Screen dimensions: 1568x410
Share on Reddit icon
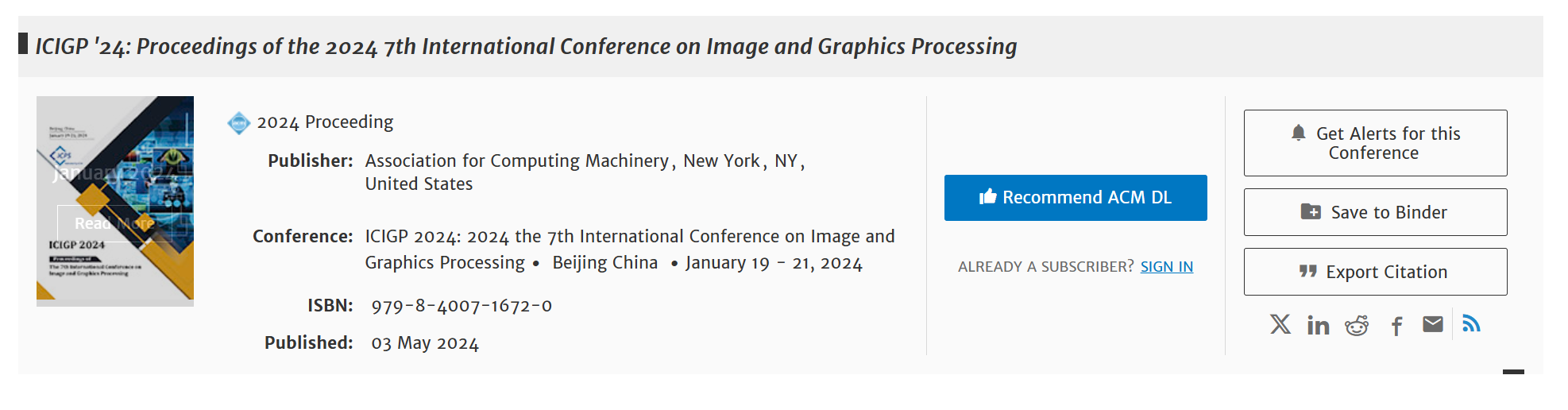click(1357, 325)
